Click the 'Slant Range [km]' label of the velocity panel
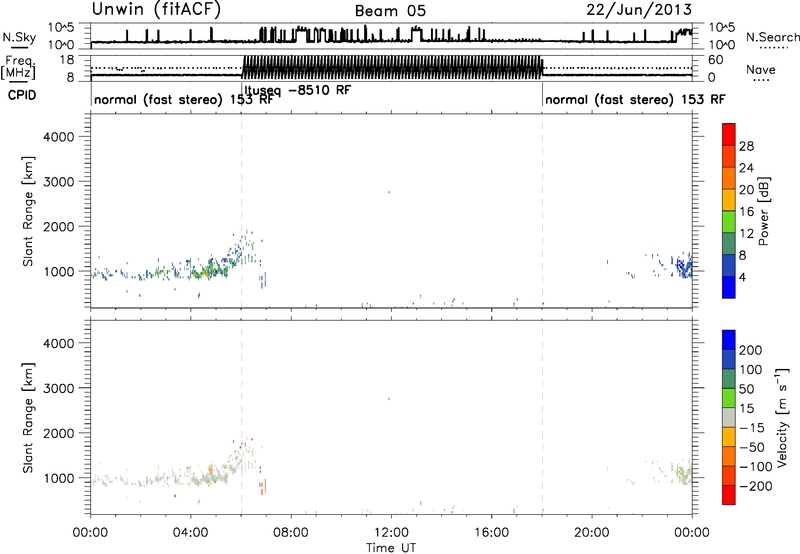 tap(28, 417)
